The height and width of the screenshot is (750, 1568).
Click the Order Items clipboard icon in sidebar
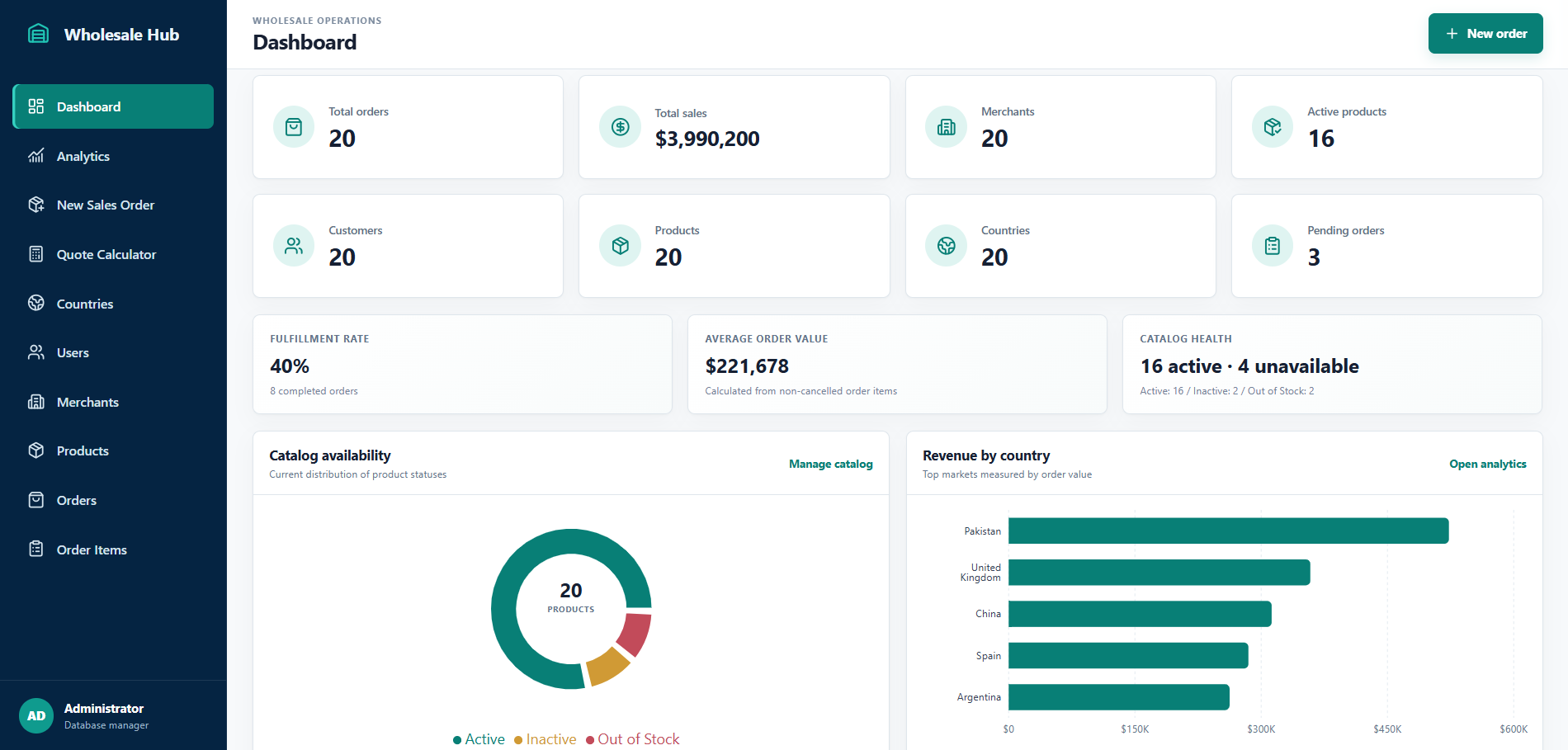pos(35,549)
